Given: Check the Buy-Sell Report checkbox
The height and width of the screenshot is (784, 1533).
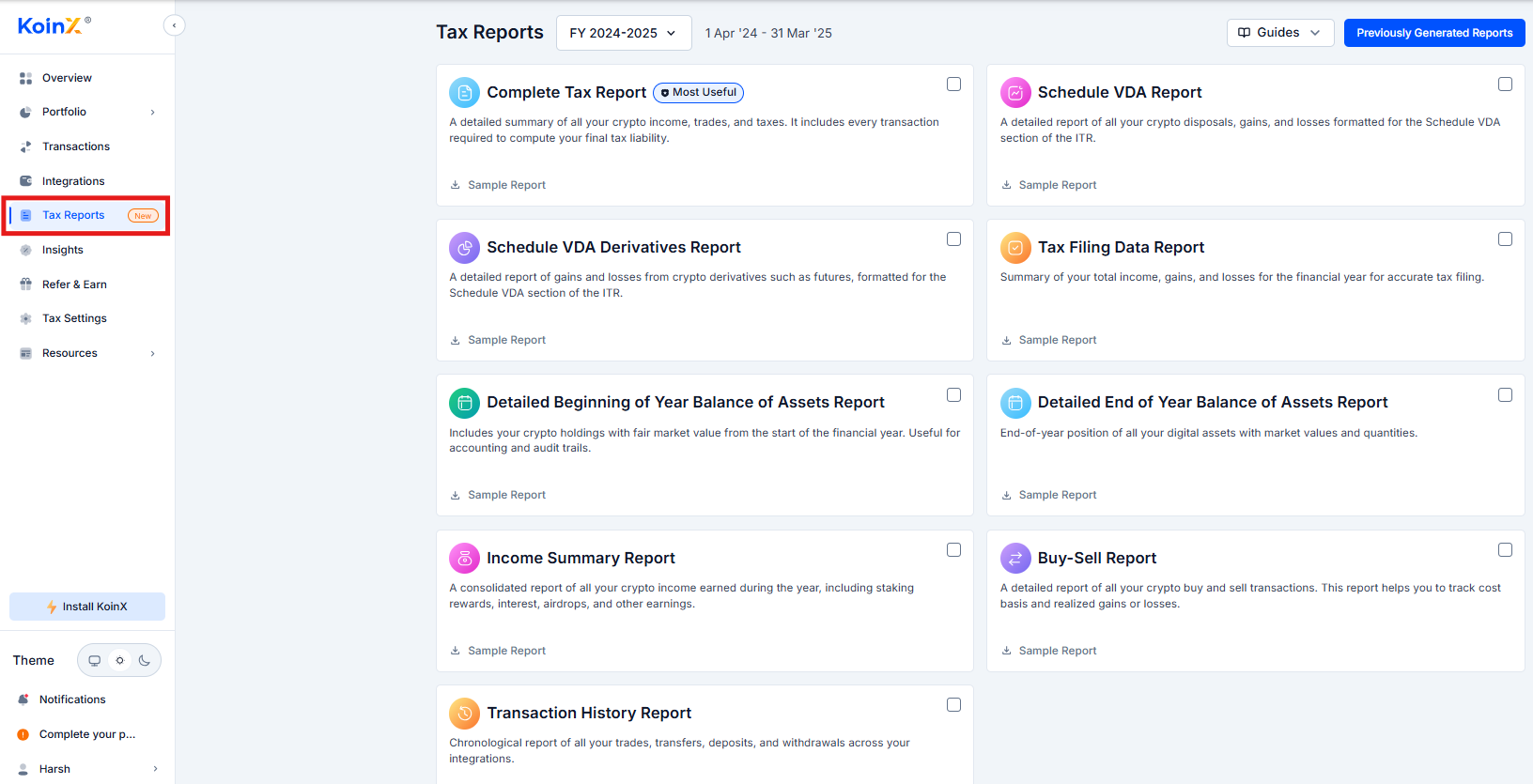Looking at the screenshot, I should pos(1505,550).
